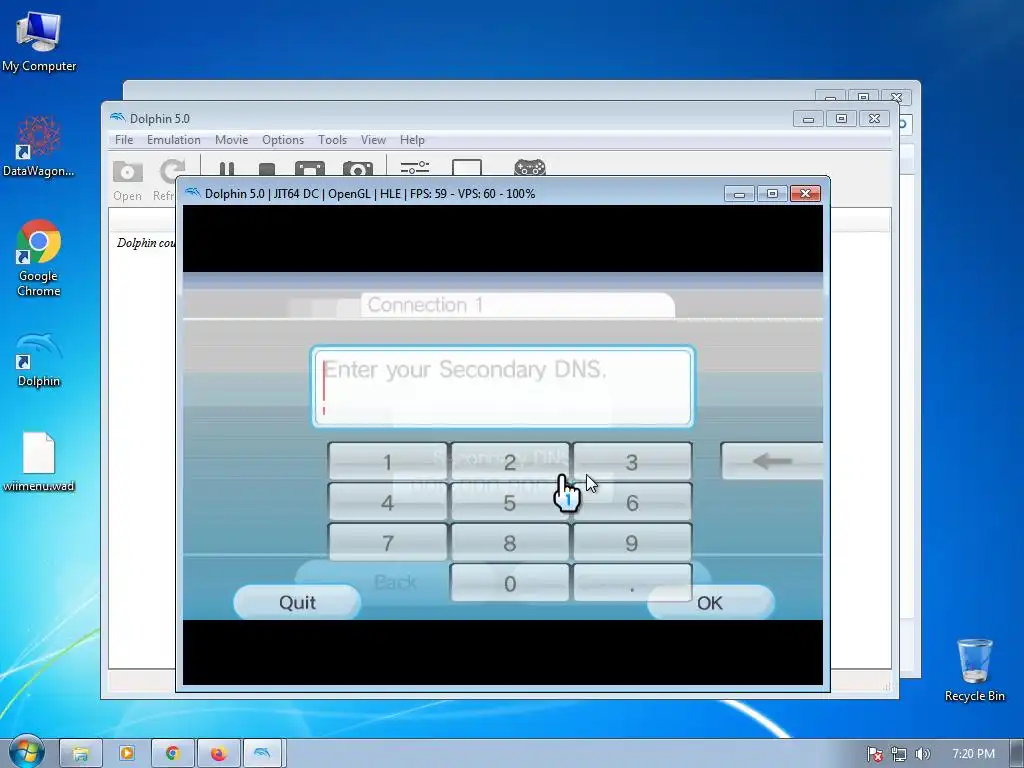Click the backspace arrow key on keypad
Screen dimensions: 1024x768
click(772, 461)
